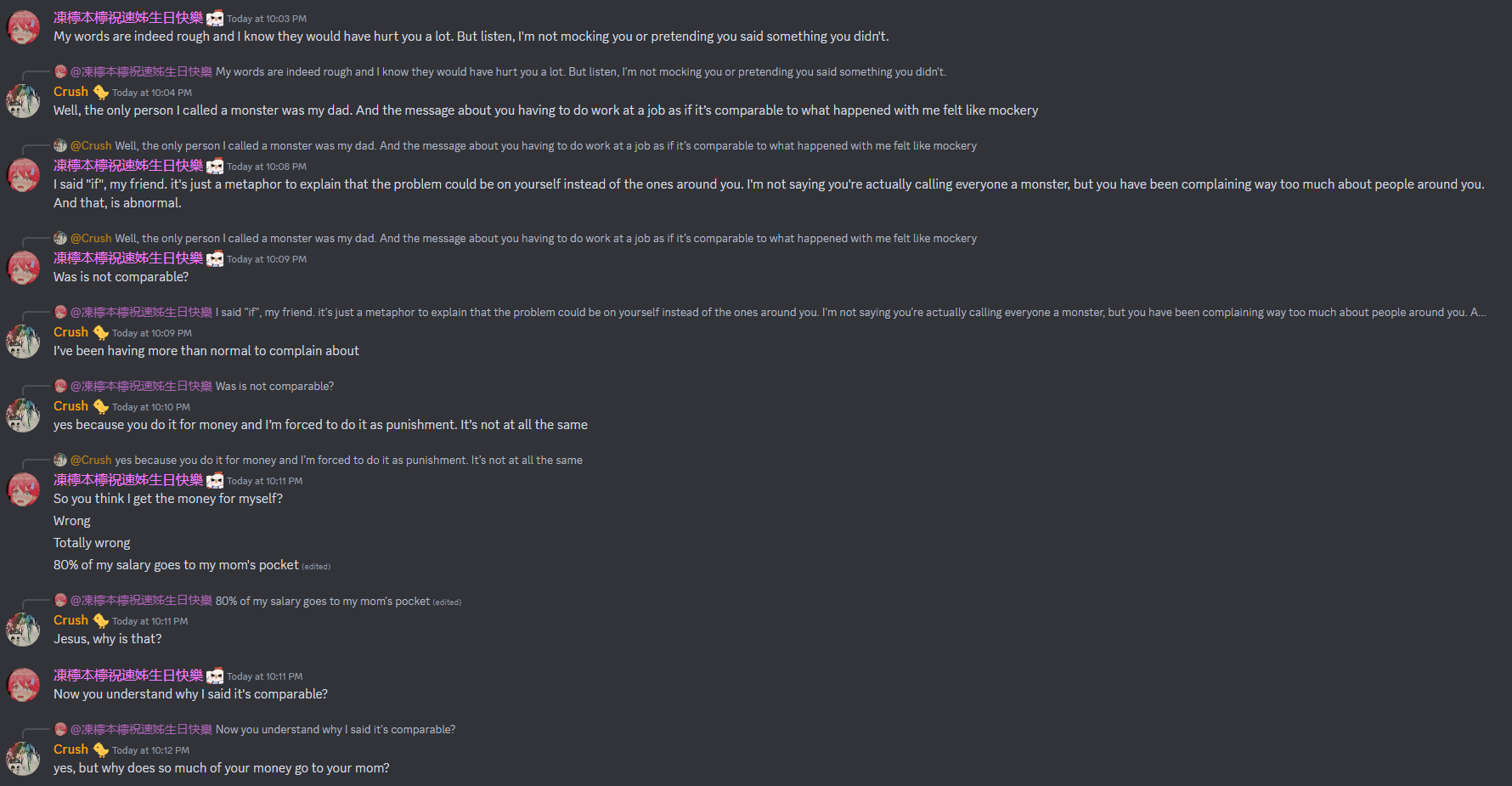Open red-haired avatar on 10:03 PM message
This screenshot has height=786, width=1512.
[23, 27]
